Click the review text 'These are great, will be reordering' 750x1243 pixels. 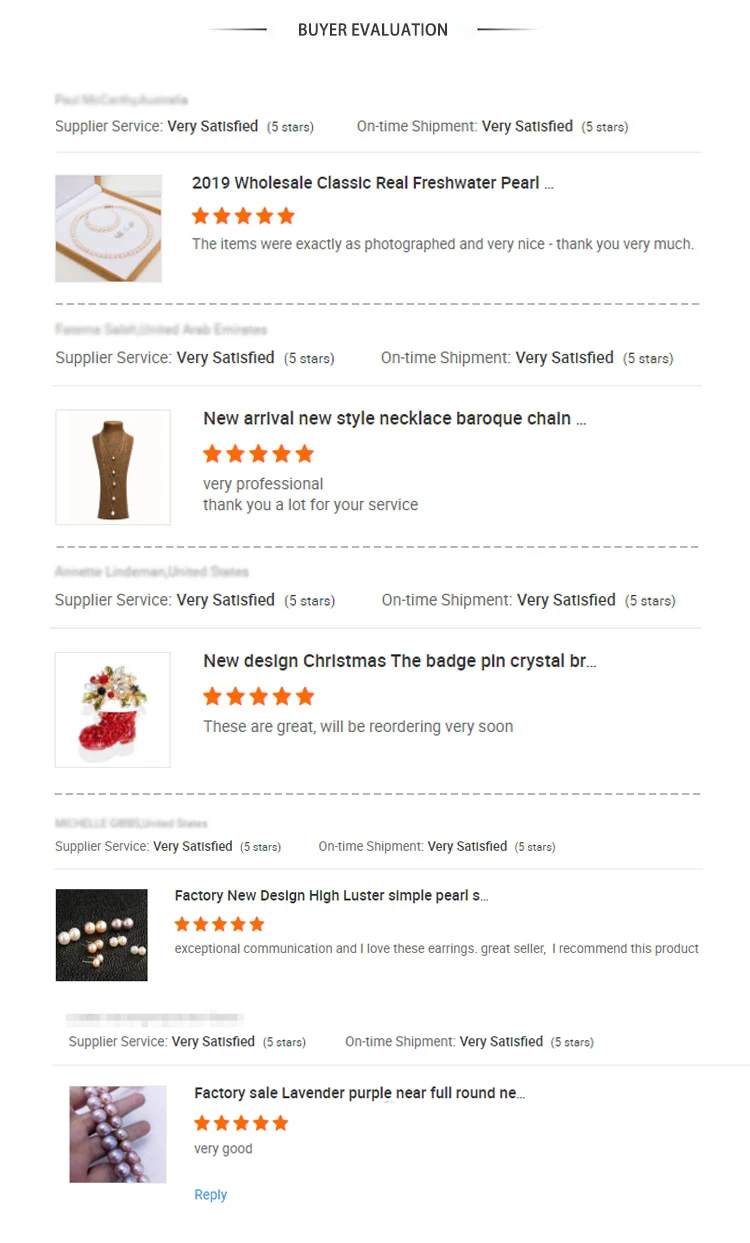[x=358, y=727]
